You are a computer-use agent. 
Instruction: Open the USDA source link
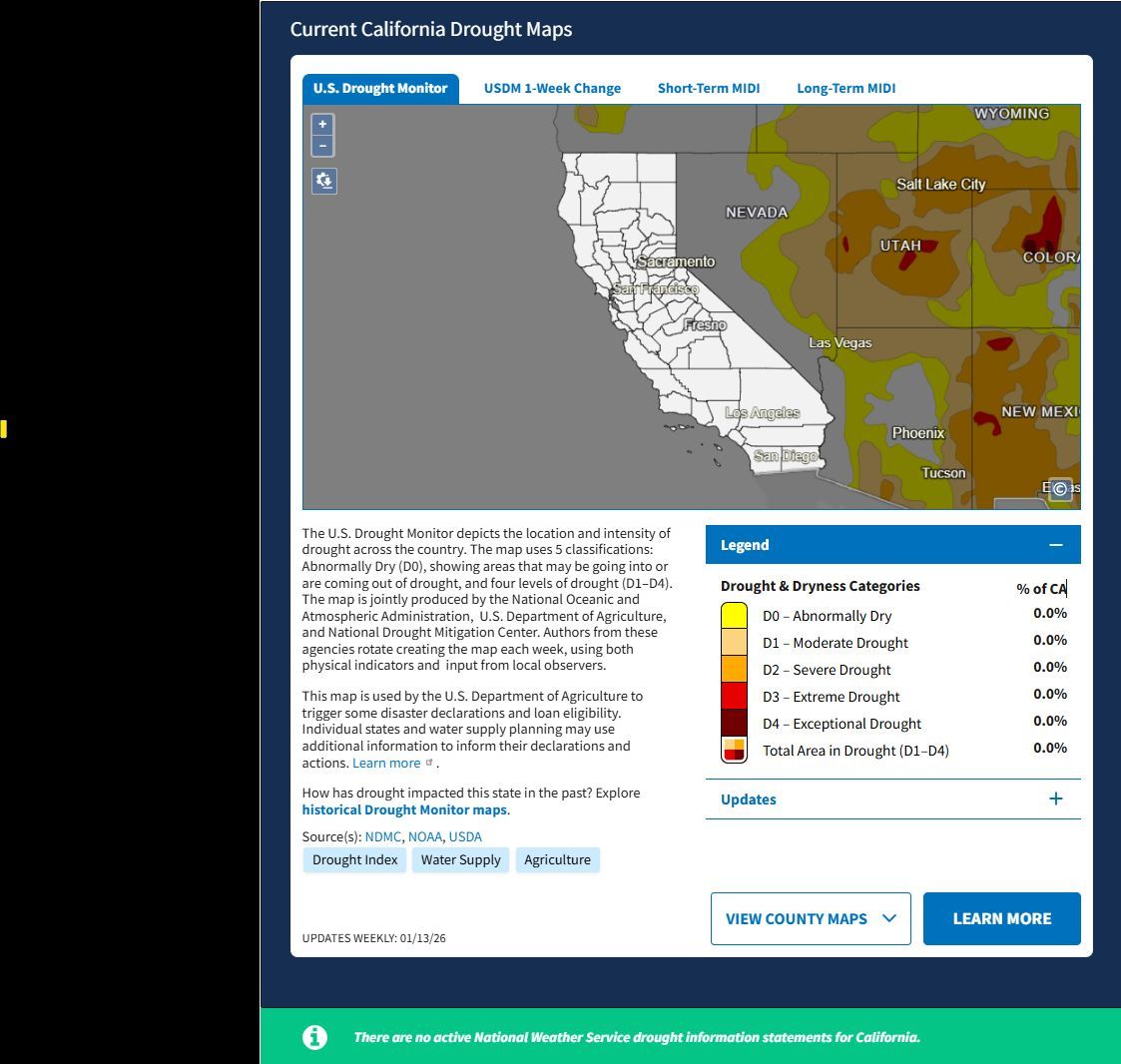click(x=465, y=836)
